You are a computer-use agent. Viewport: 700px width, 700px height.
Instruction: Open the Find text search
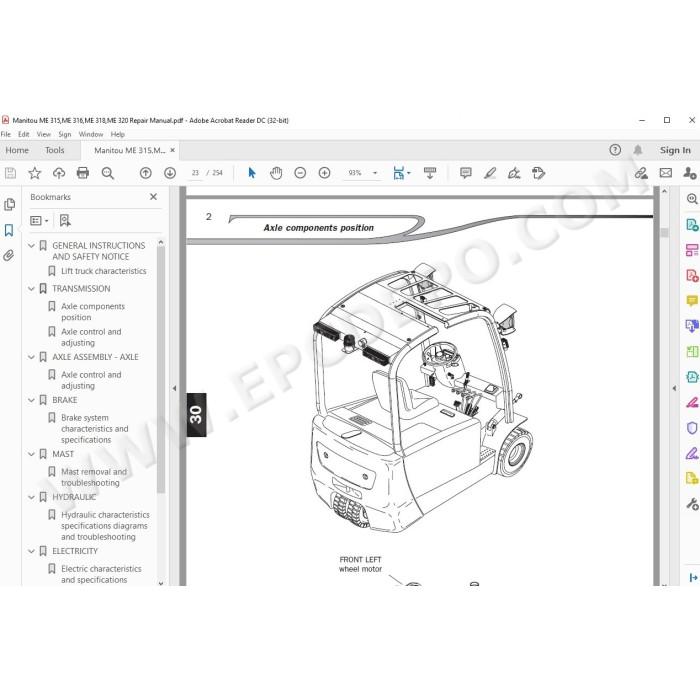(x=108, y=173)
